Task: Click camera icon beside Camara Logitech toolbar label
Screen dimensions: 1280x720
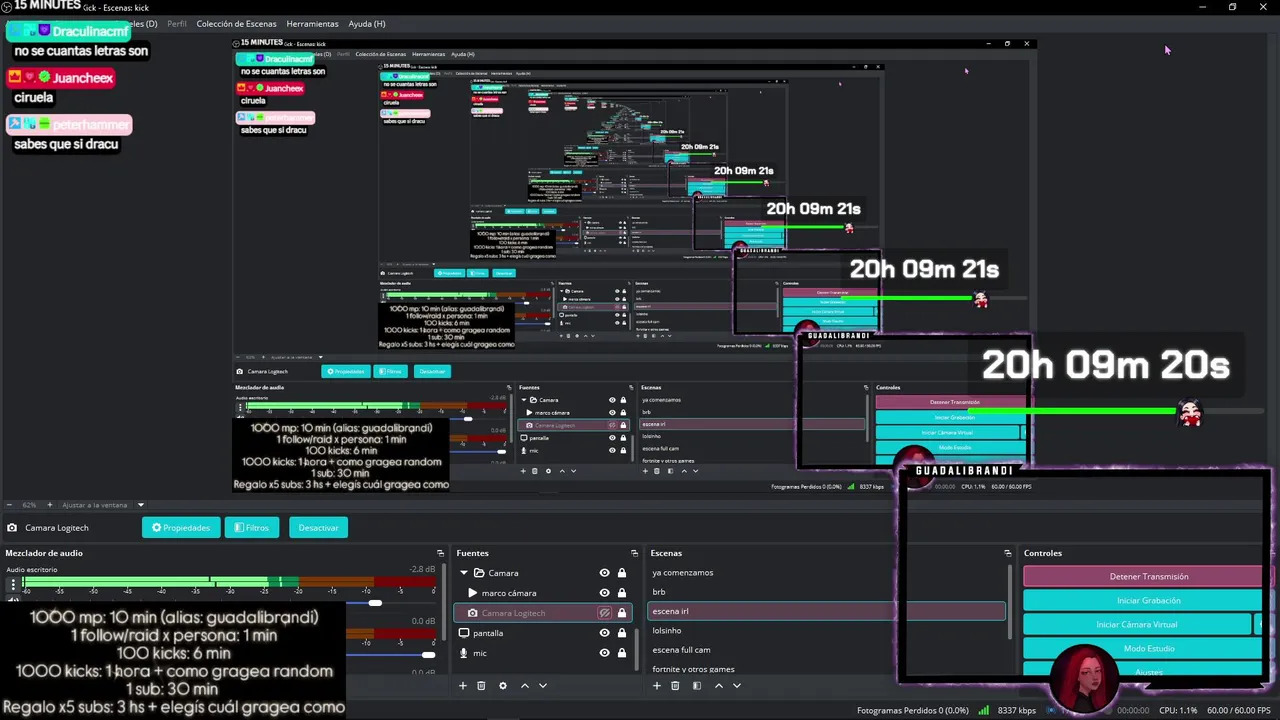Action: point(12,528)
